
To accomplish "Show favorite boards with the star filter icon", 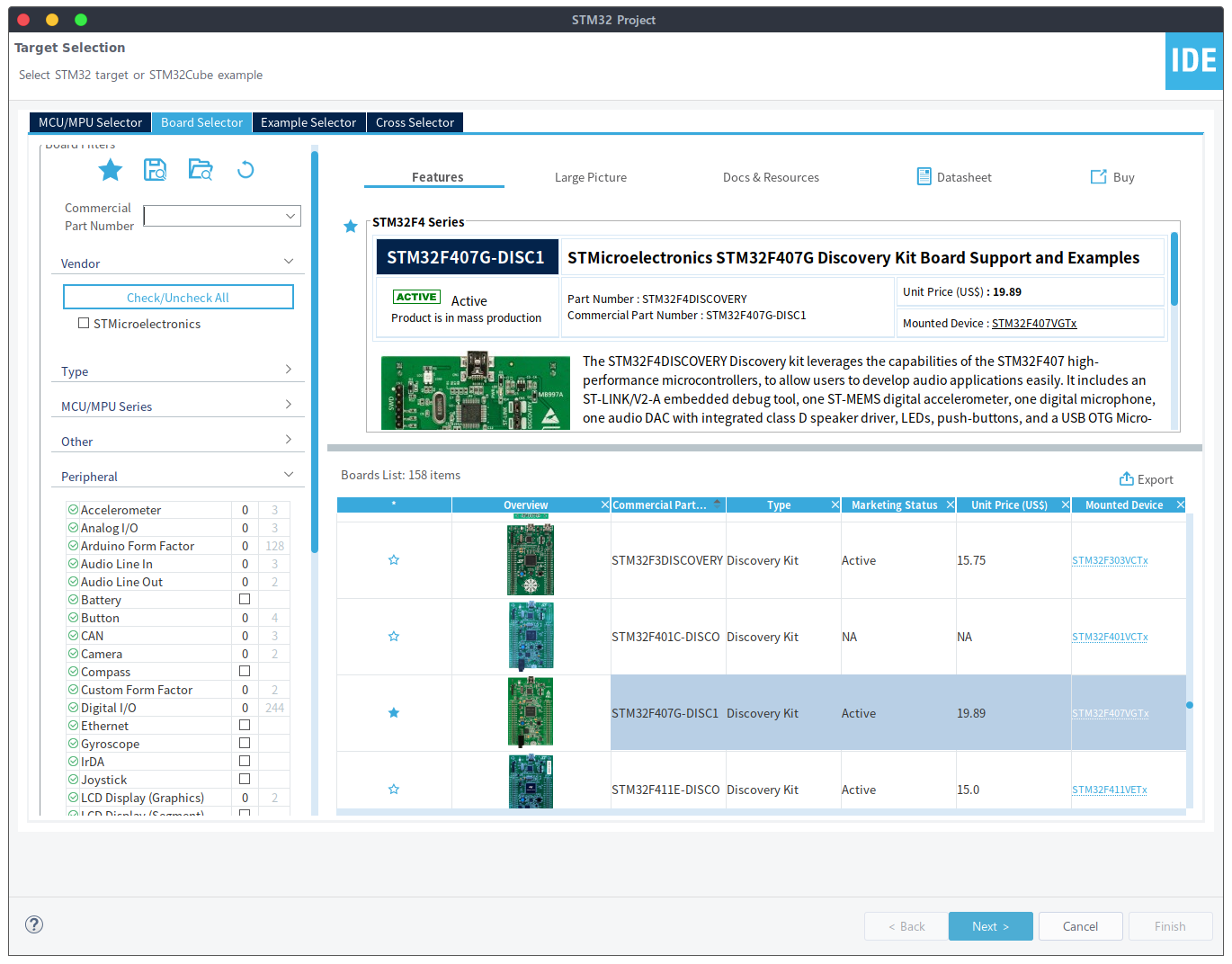I will click(111, 170).
